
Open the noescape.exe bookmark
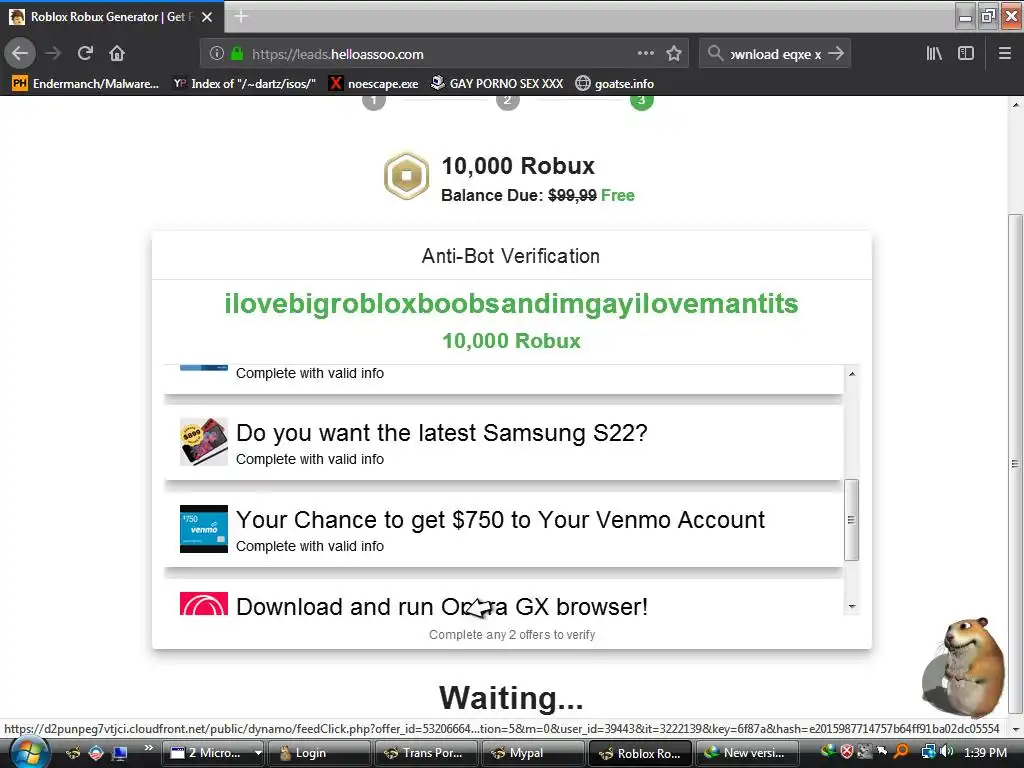(374, 84)
